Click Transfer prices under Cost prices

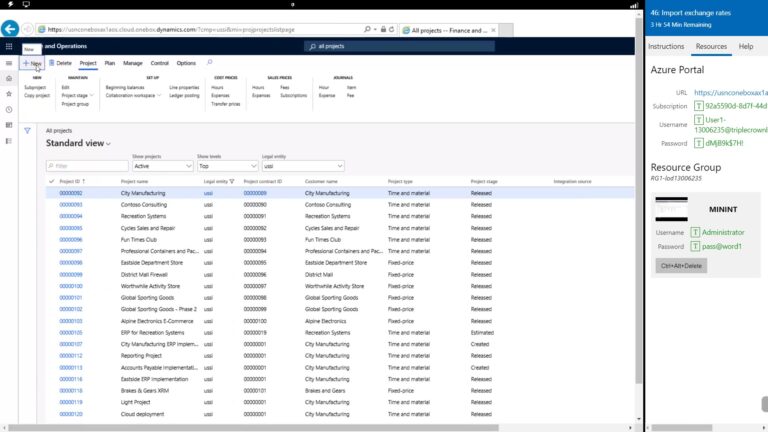click(x=225, y=104)
